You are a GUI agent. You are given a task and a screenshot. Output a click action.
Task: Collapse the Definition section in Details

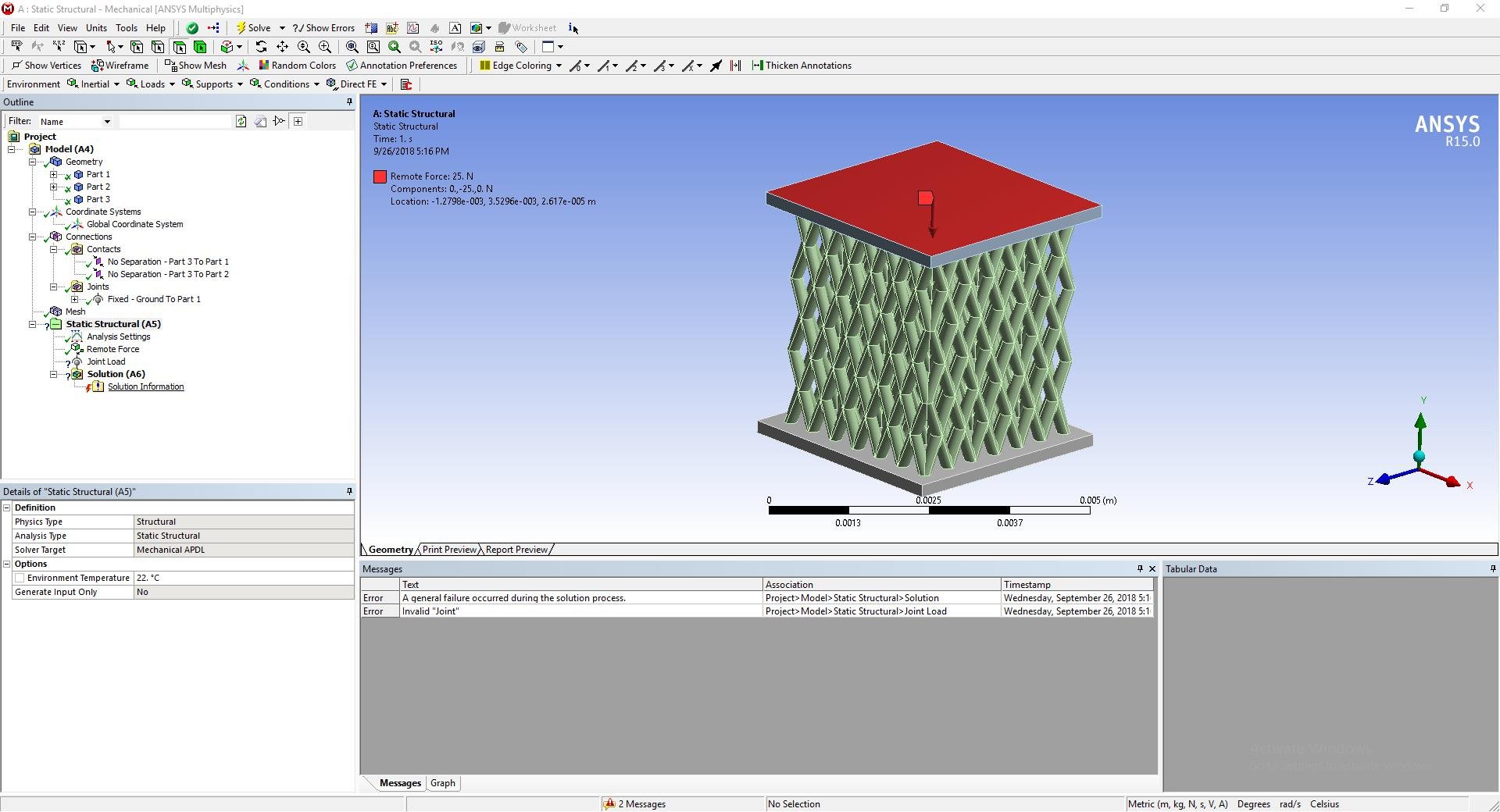[x=7, y=507]
